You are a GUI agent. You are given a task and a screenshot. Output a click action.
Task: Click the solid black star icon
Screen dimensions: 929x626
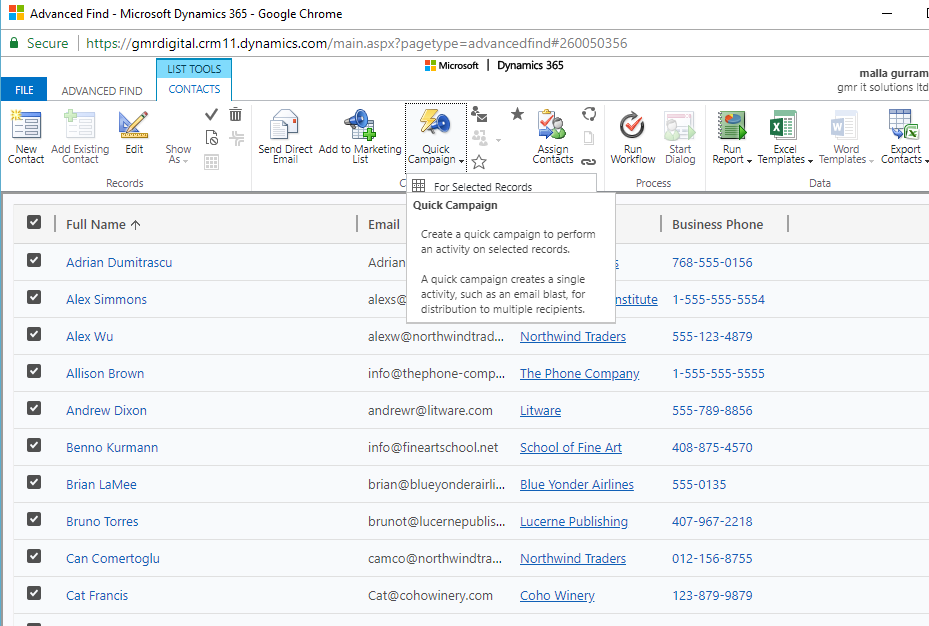click(x=517, y=114)
